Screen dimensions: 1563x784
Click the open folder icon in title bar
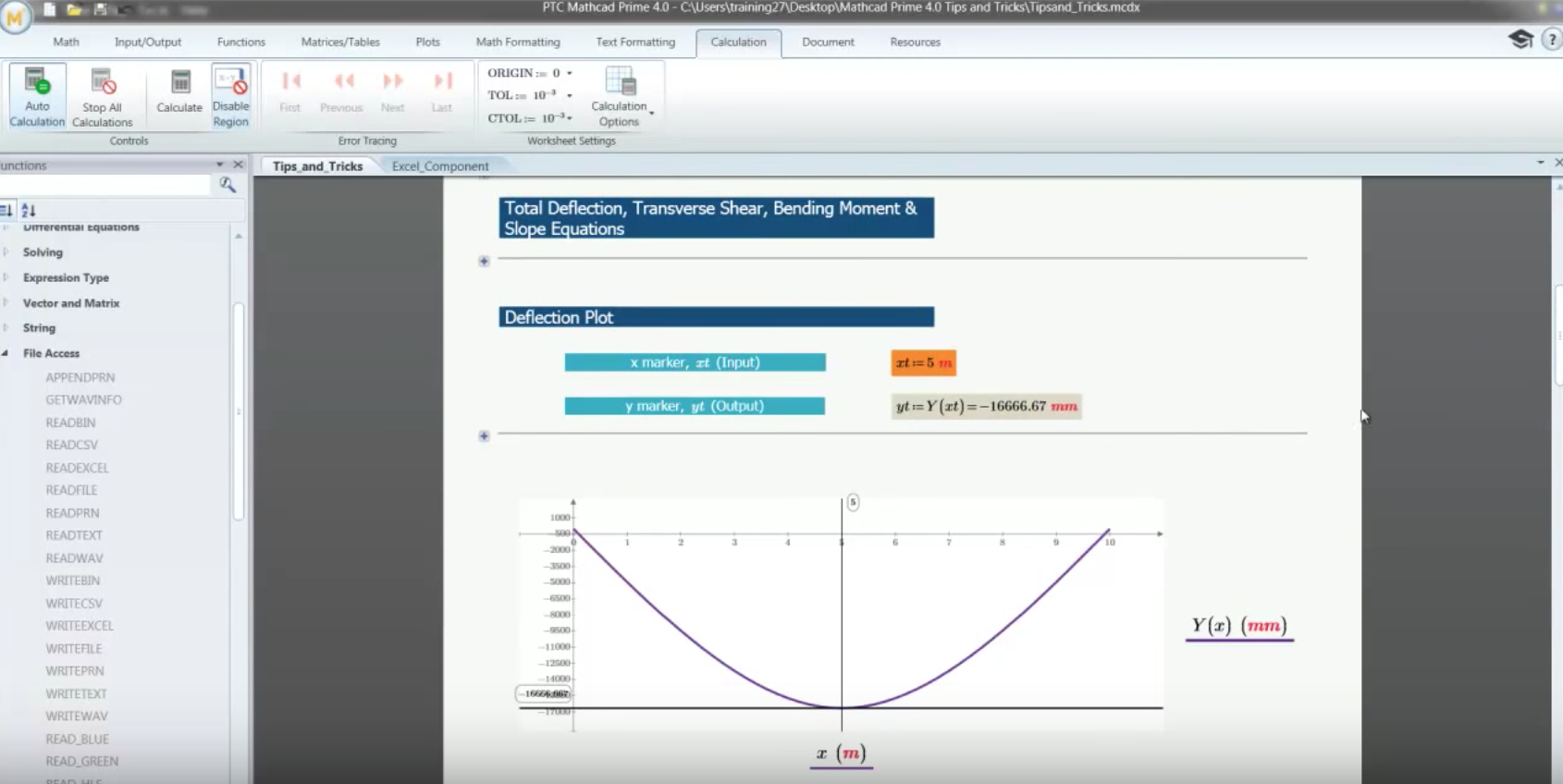point(75,9)
